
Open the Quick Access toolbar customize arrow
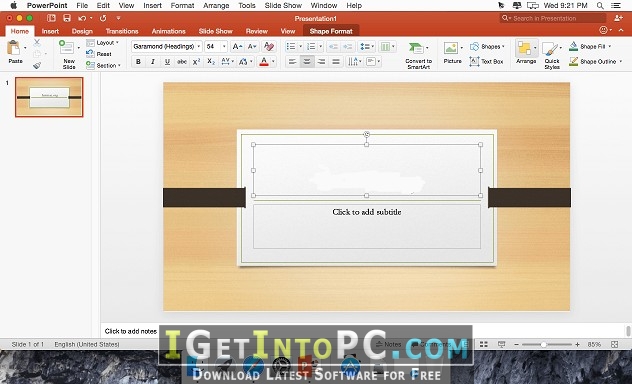tap(118, 18)
